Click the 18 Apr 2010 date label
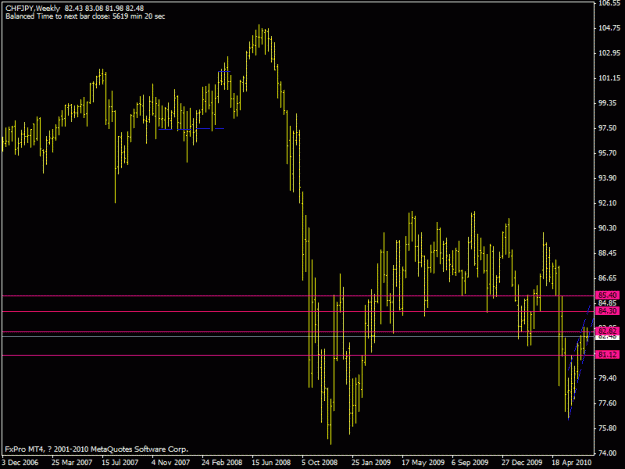The image size is (625, 469). coord(571,462)
